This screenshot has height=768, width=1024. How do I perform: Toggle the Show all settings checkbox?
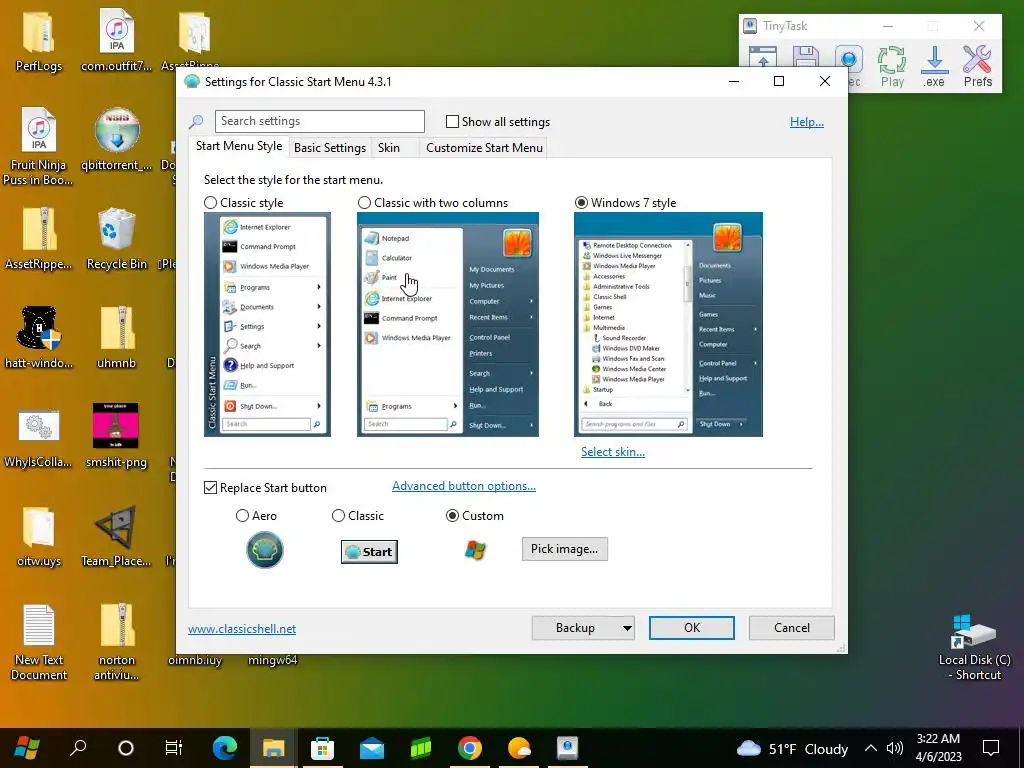452,121
